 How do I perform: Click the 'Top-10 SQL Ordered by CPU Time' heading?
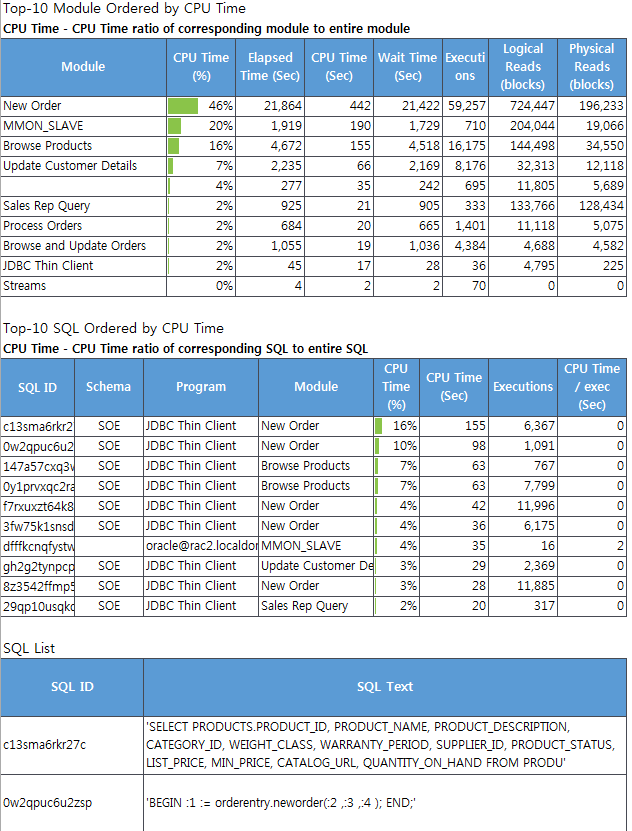(113, 329)
